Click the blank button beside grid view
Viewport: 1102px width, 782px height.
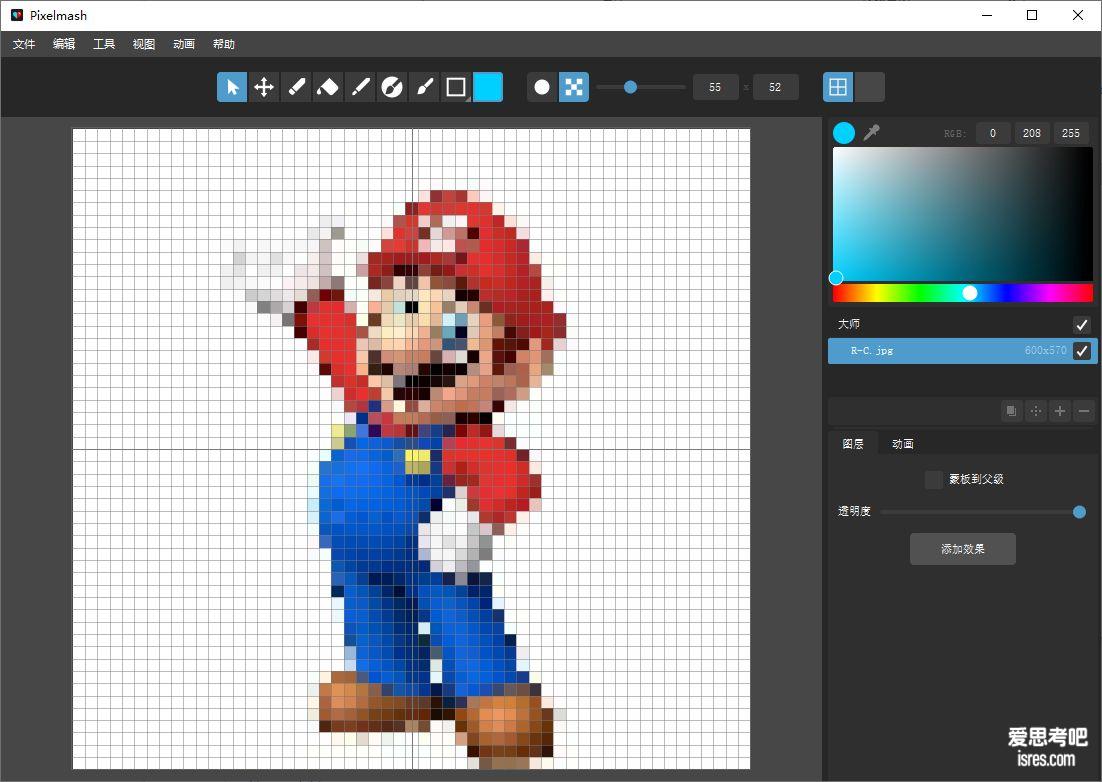point(870,87)
